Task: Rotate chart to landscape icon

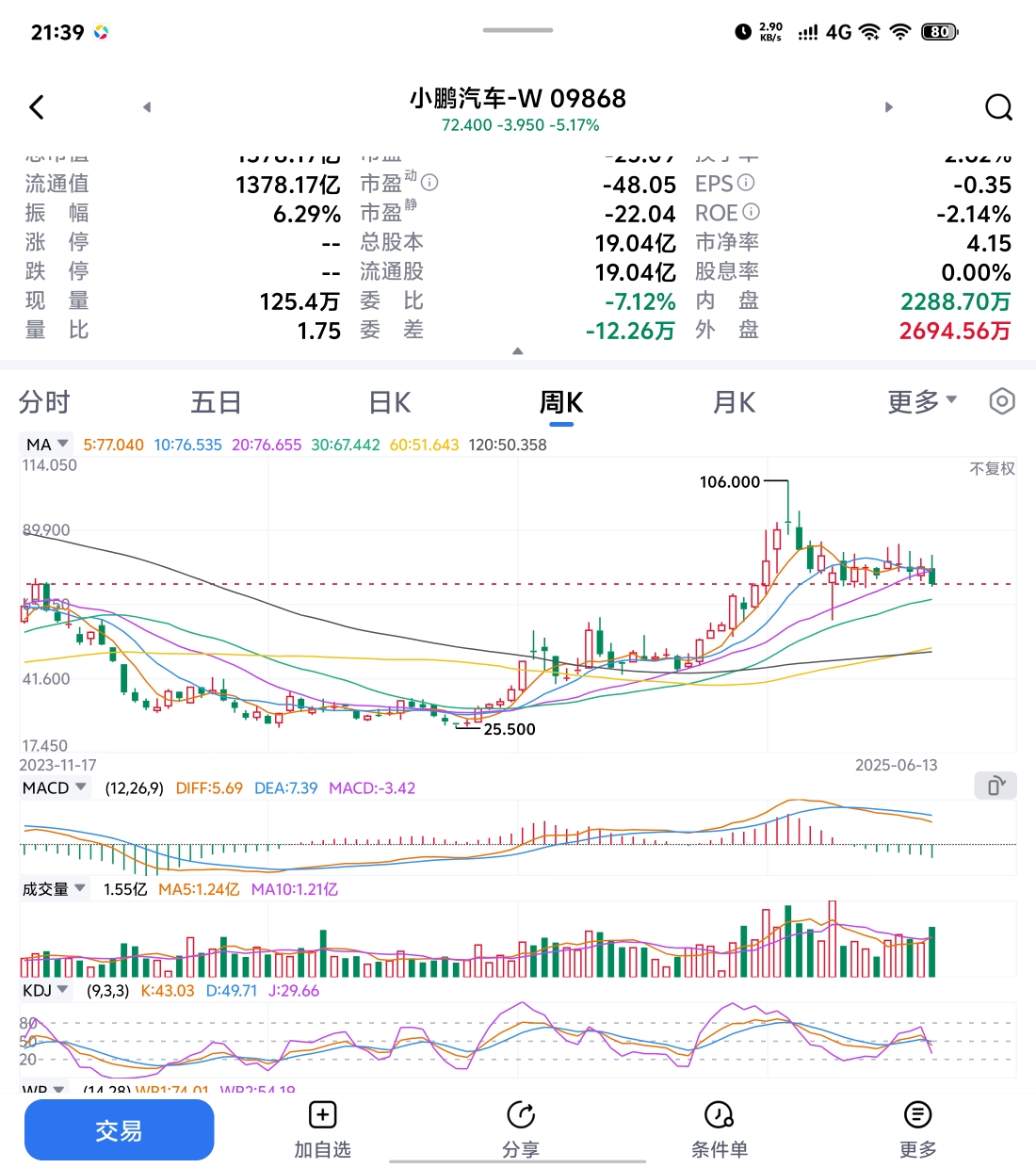Action: tap(996, 786)
